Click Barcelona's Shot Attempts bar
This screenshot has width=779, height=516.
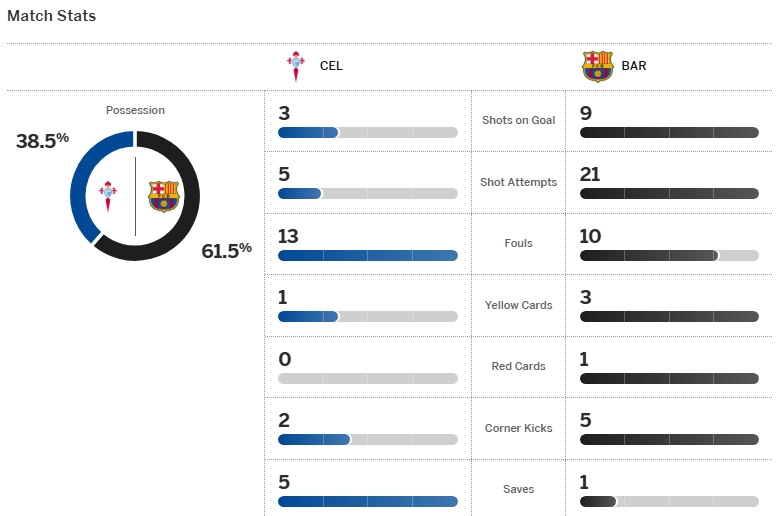(x=669, y=194)
